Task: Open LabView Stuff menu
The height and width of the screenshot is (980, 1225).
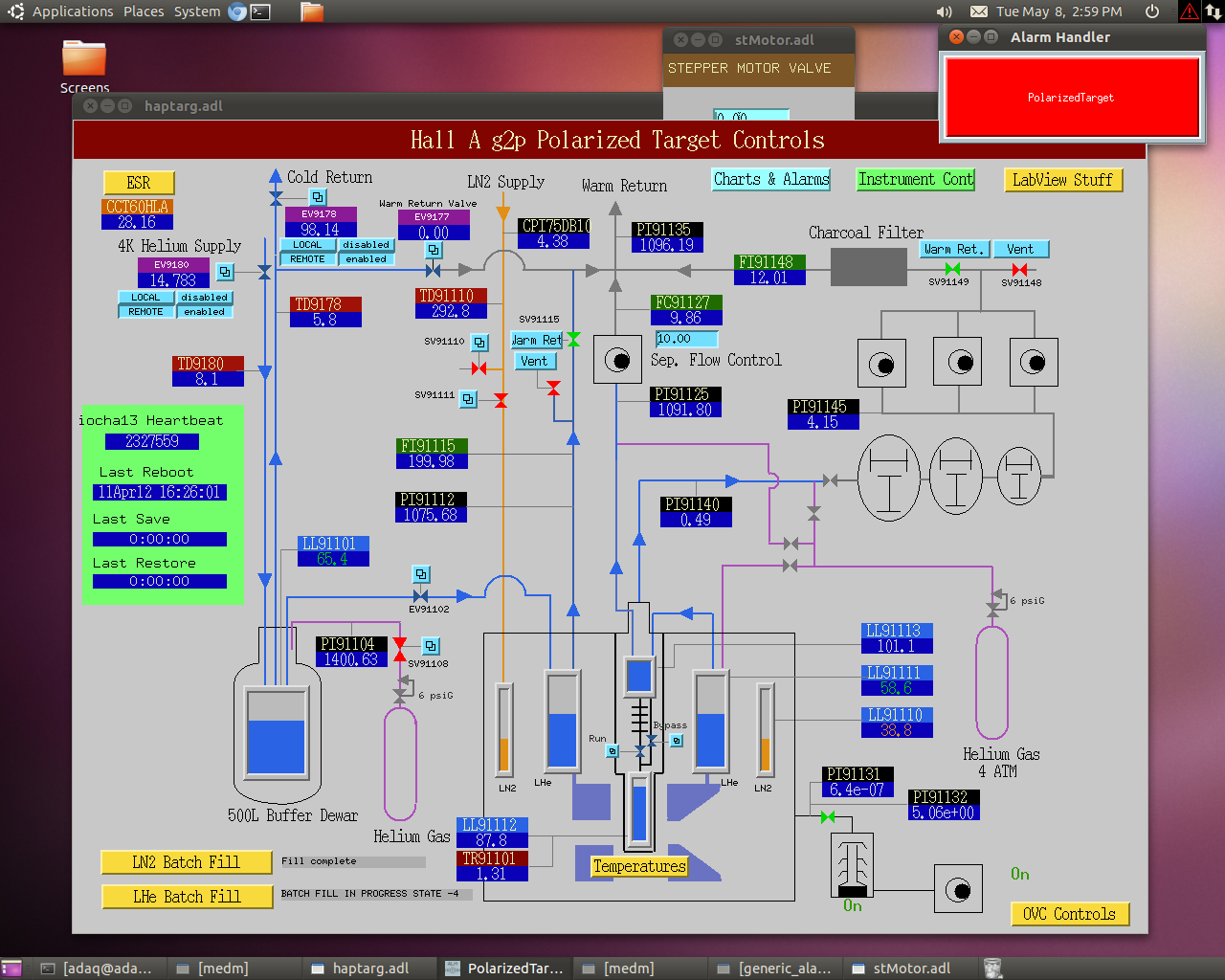Action: pyautogui.click(x=1062, y=180)
